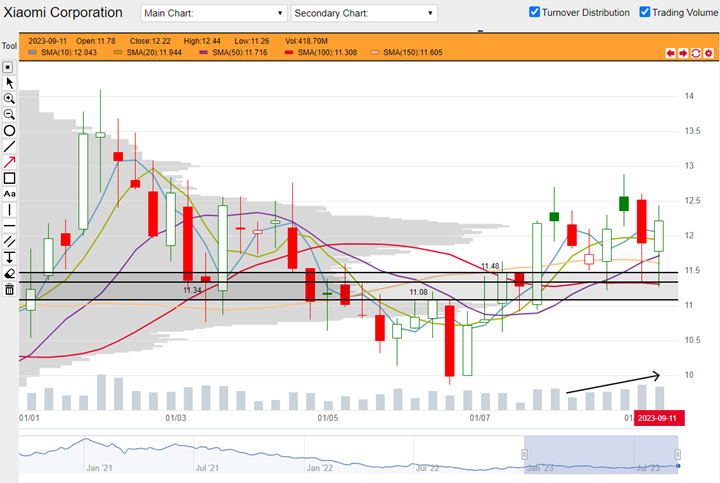
Task: Click the Close:12.22 value
Action: coord(150,41)
